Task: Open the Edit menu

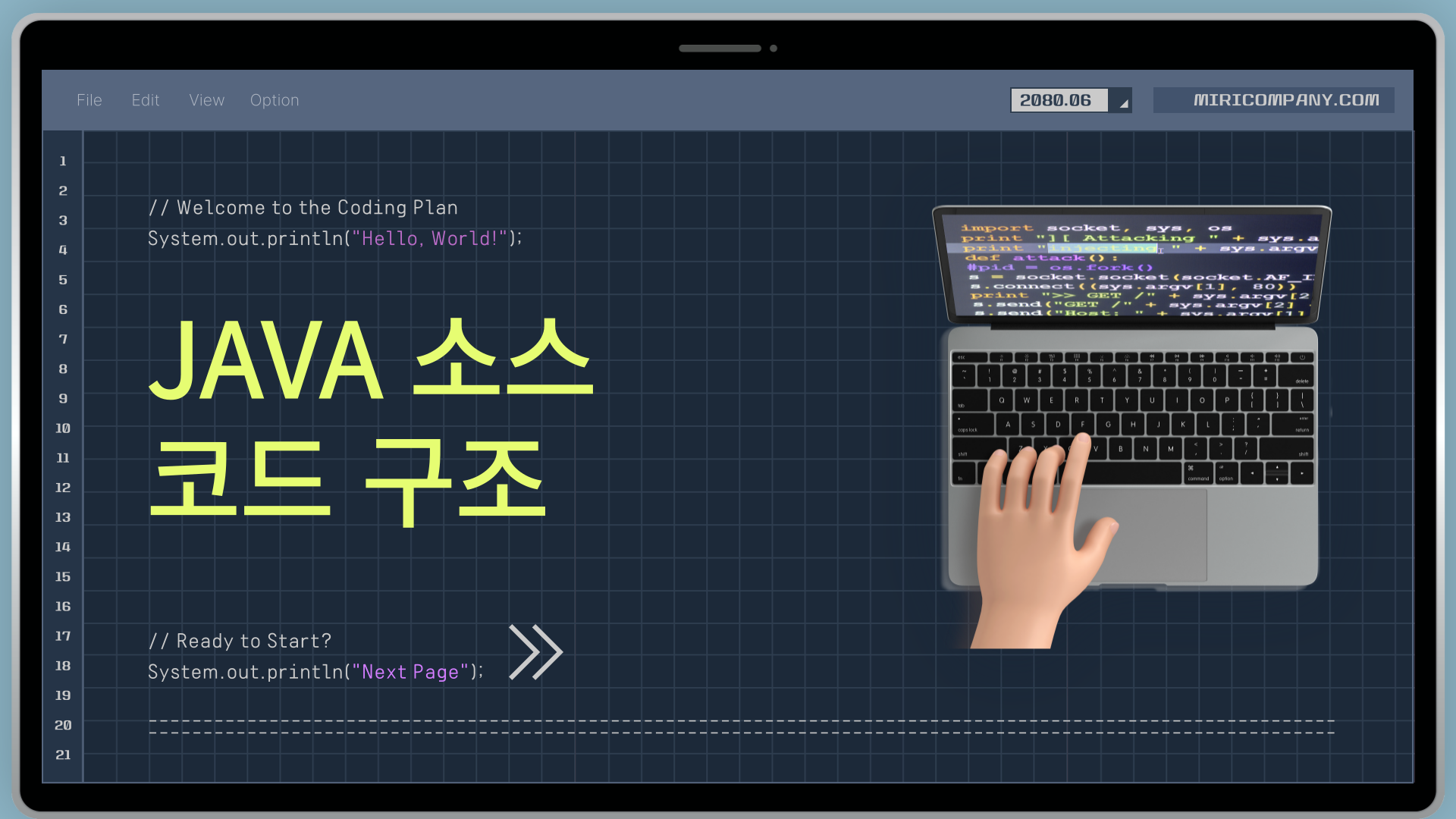Action: [145, 100]
